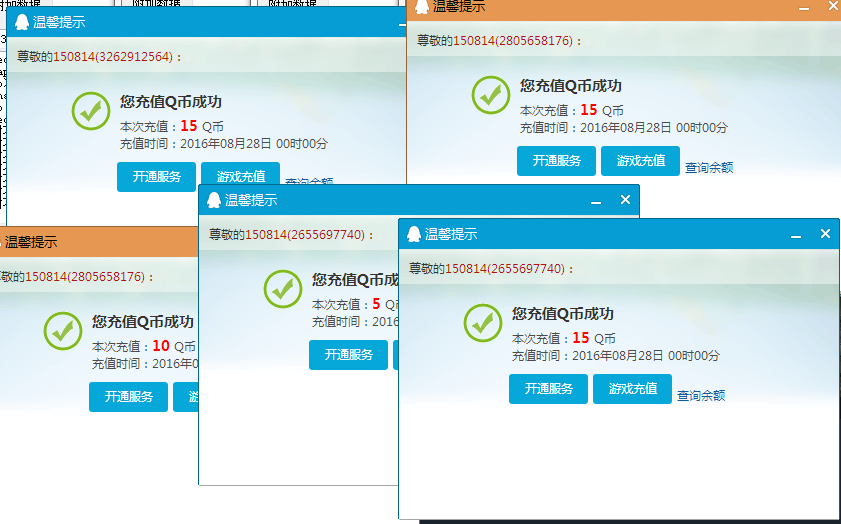The height and width of the screenshot is (524, 841).
Task: Open 查询余额 link in orange 15 Q币 window
Action: tap(709, 168)
